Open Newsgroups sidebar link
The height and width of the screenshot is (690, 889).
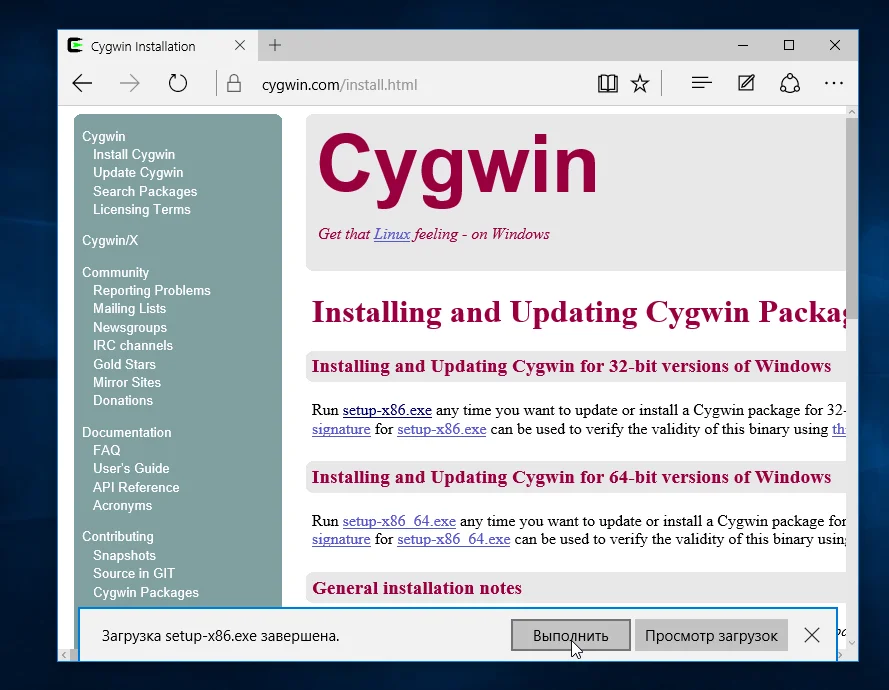click(130, 327)
